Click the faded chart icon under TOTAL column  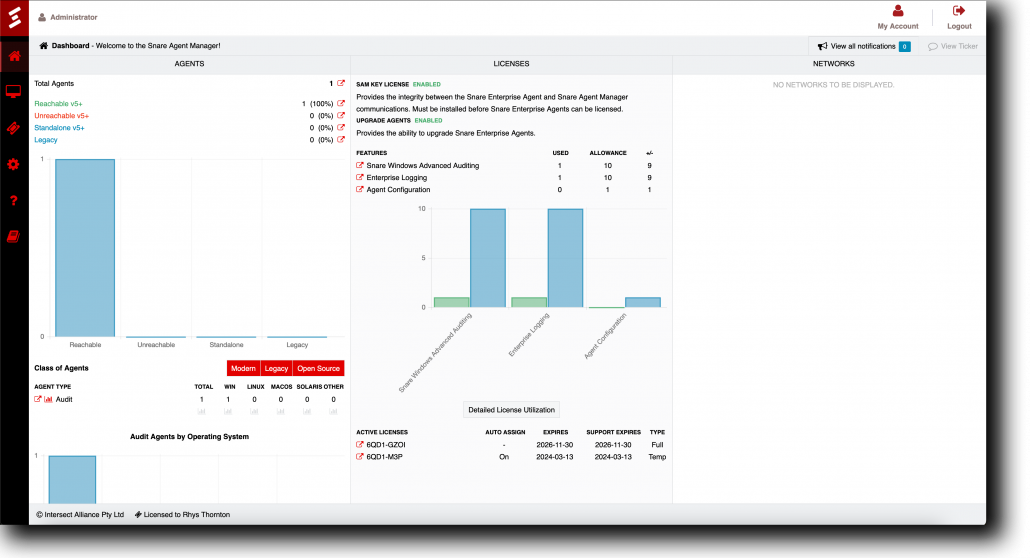coord(202,411)
